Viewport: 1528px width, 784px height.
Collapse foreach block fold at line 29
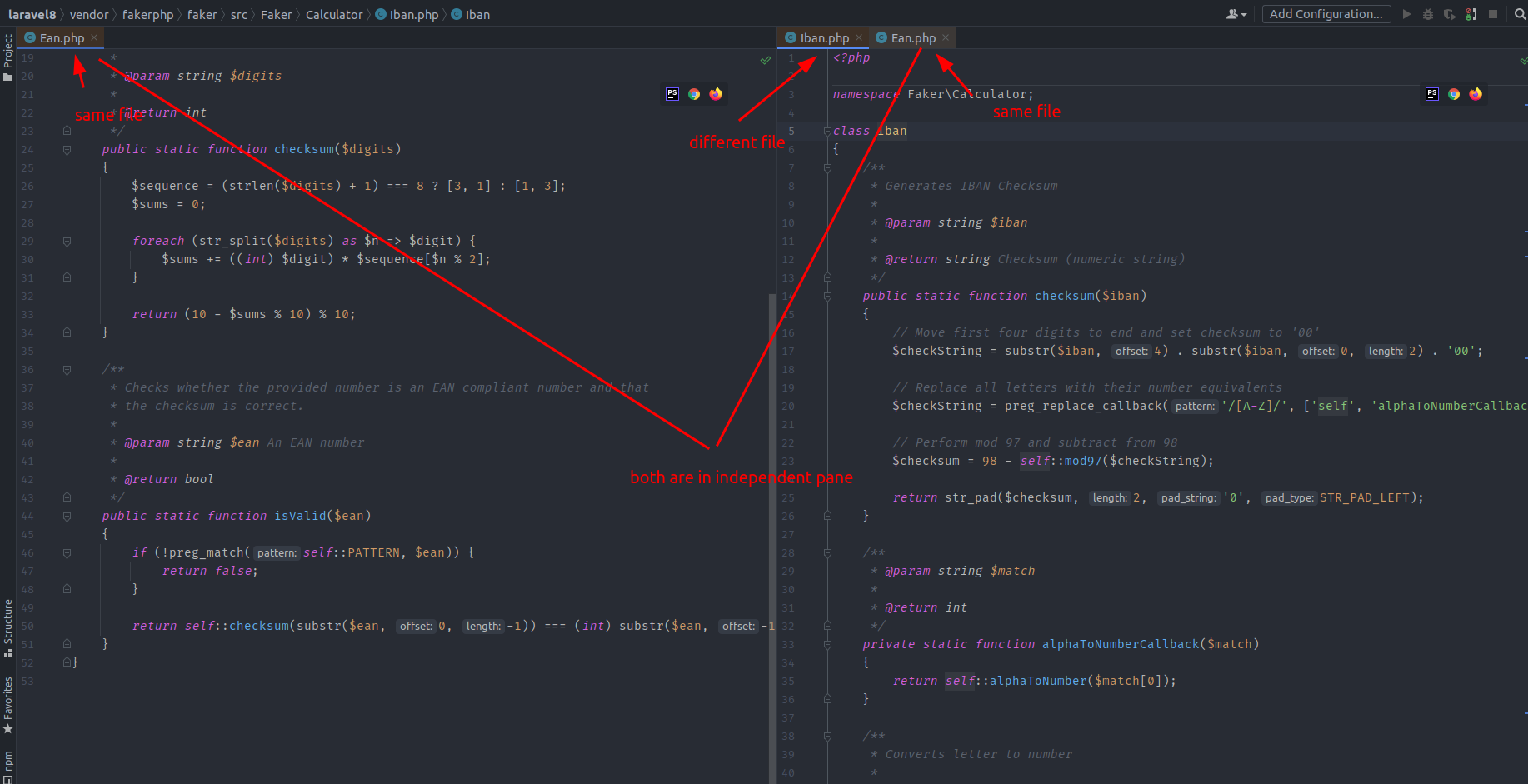(67, 241)
